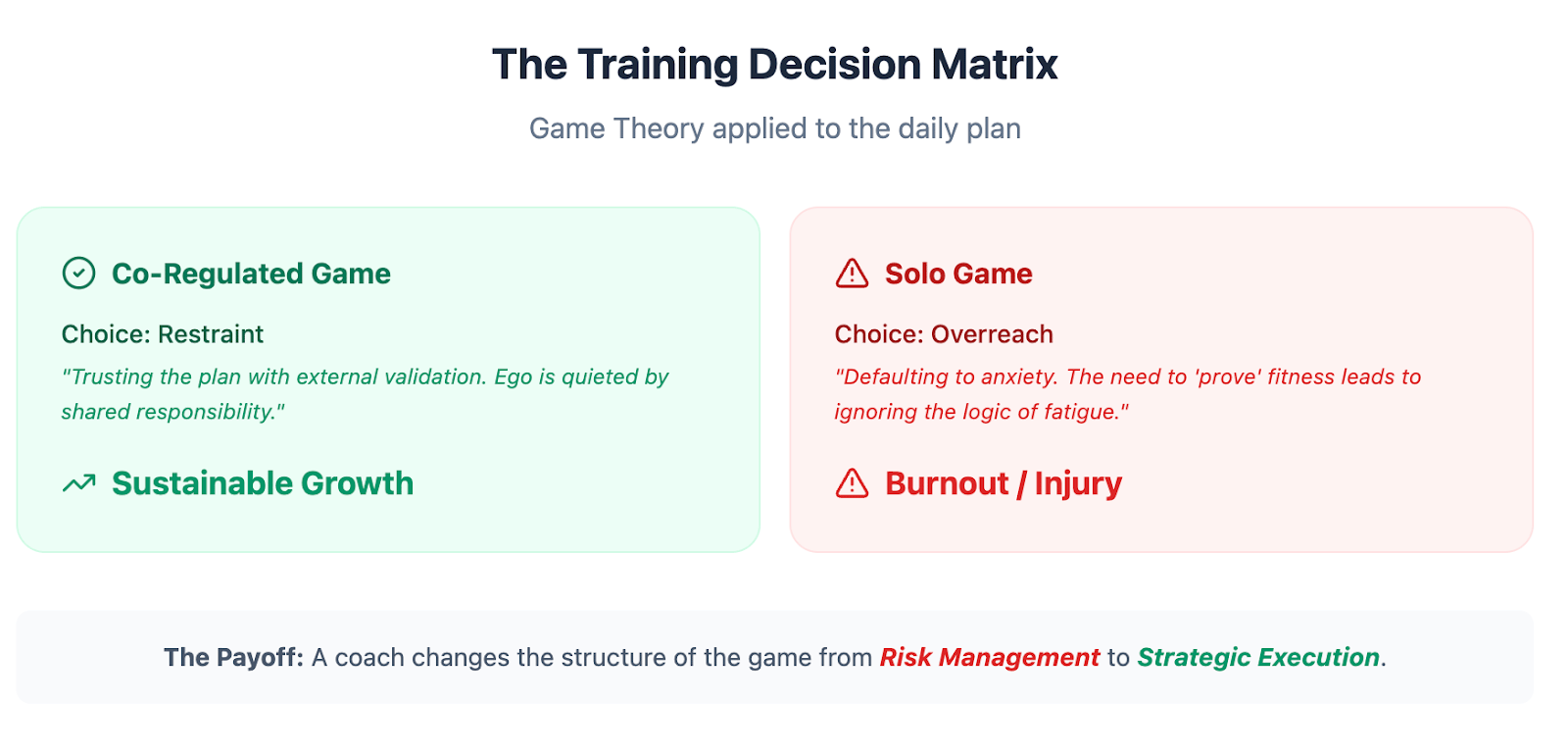Click the red 'Risk Management' phrase
The height and width of the screenshot is (754, 1568).
989,657
